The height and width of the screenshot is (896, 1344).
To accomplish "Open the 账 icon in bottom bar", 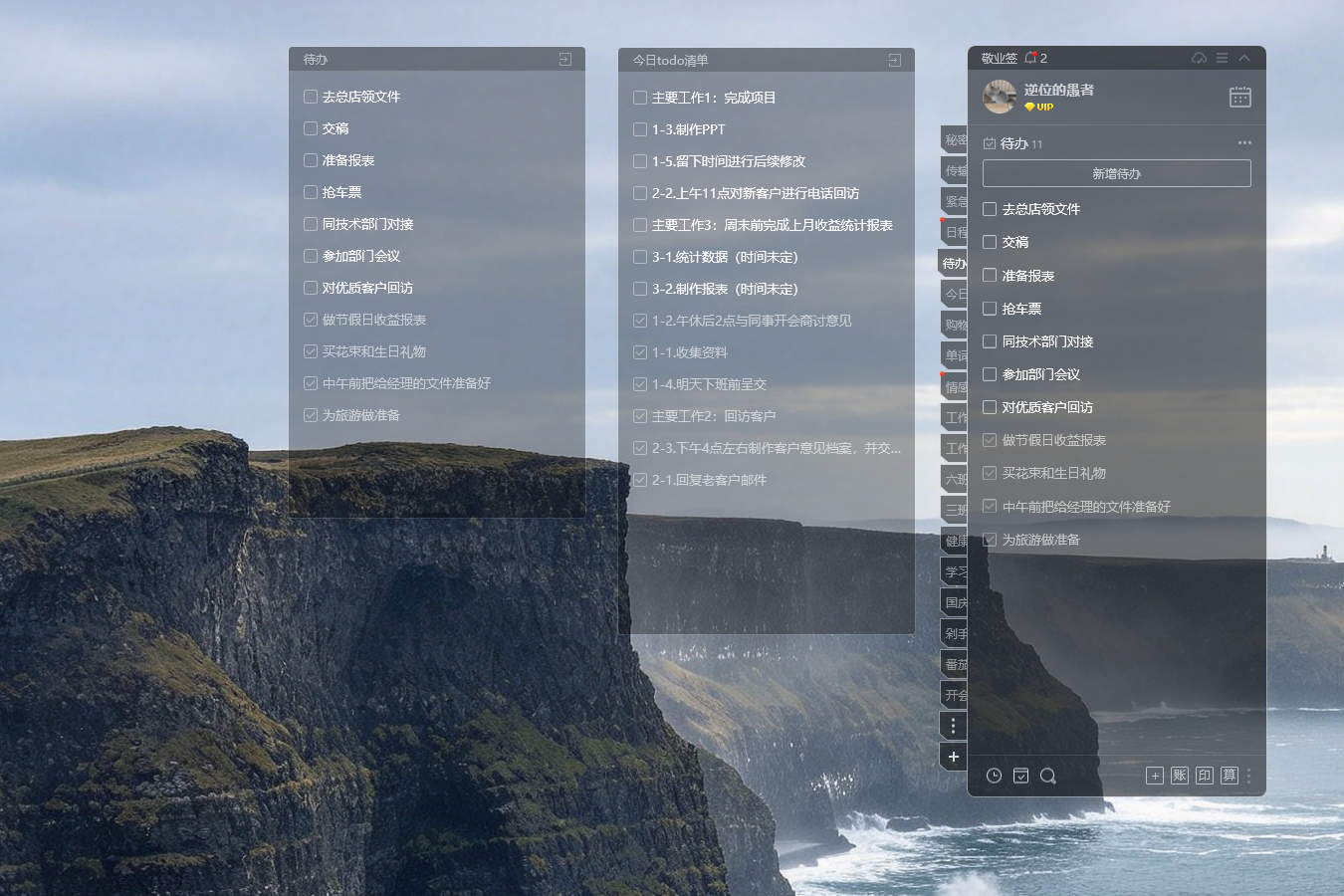I will (x=1180, y=776).
